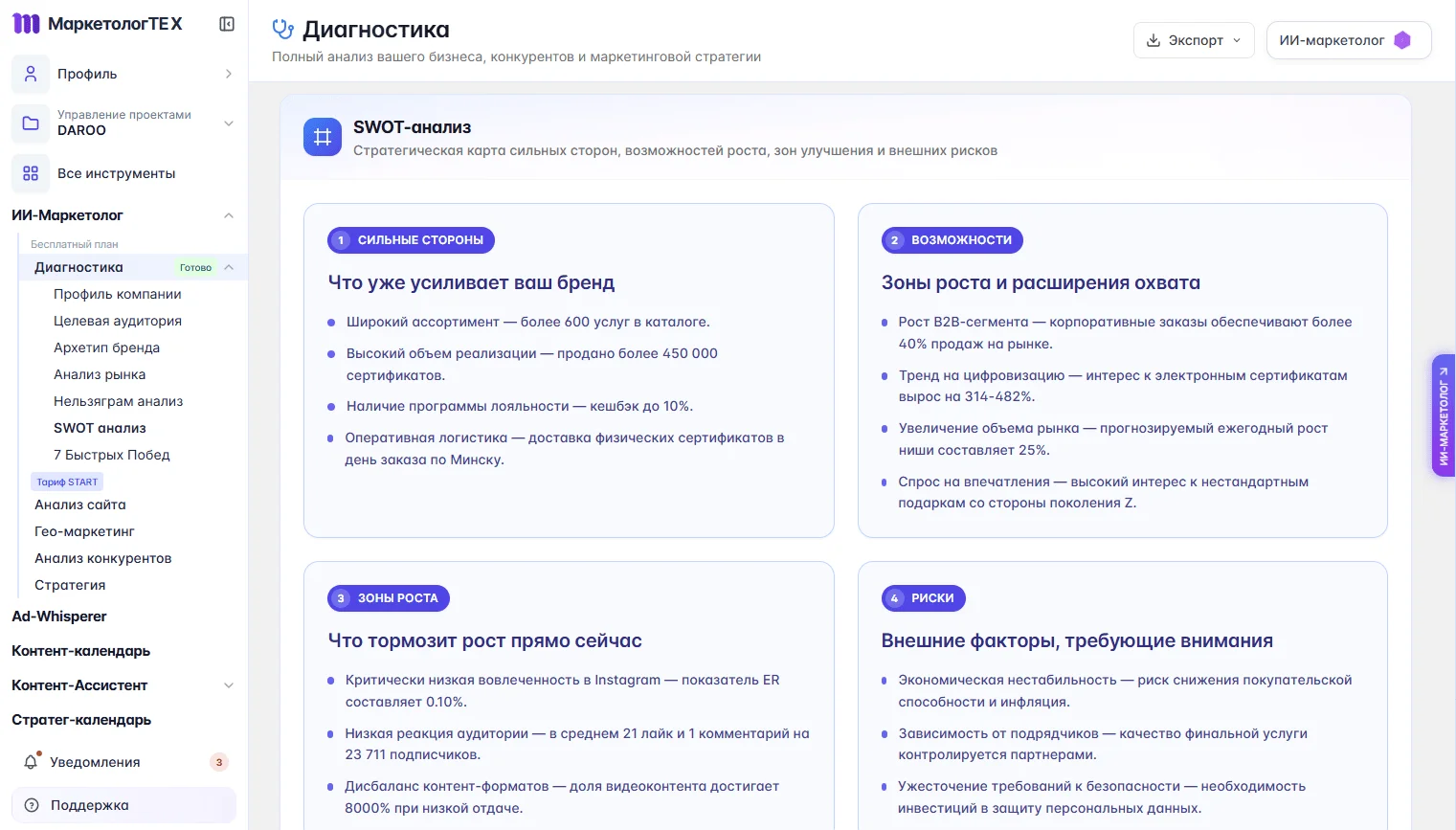Open the Управление проектами DAROO dropdown
The image size is (1456, 830).
click(x=228, y=123)
